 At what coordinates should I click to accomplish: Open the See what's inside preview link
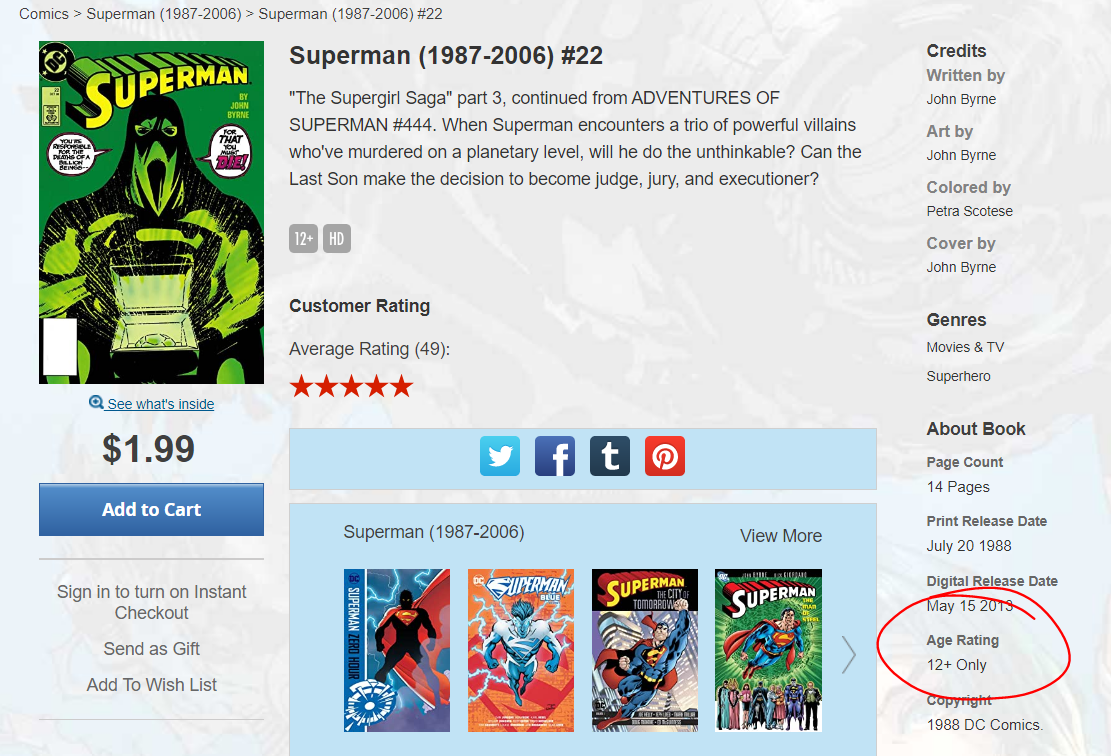coord(160,404)
